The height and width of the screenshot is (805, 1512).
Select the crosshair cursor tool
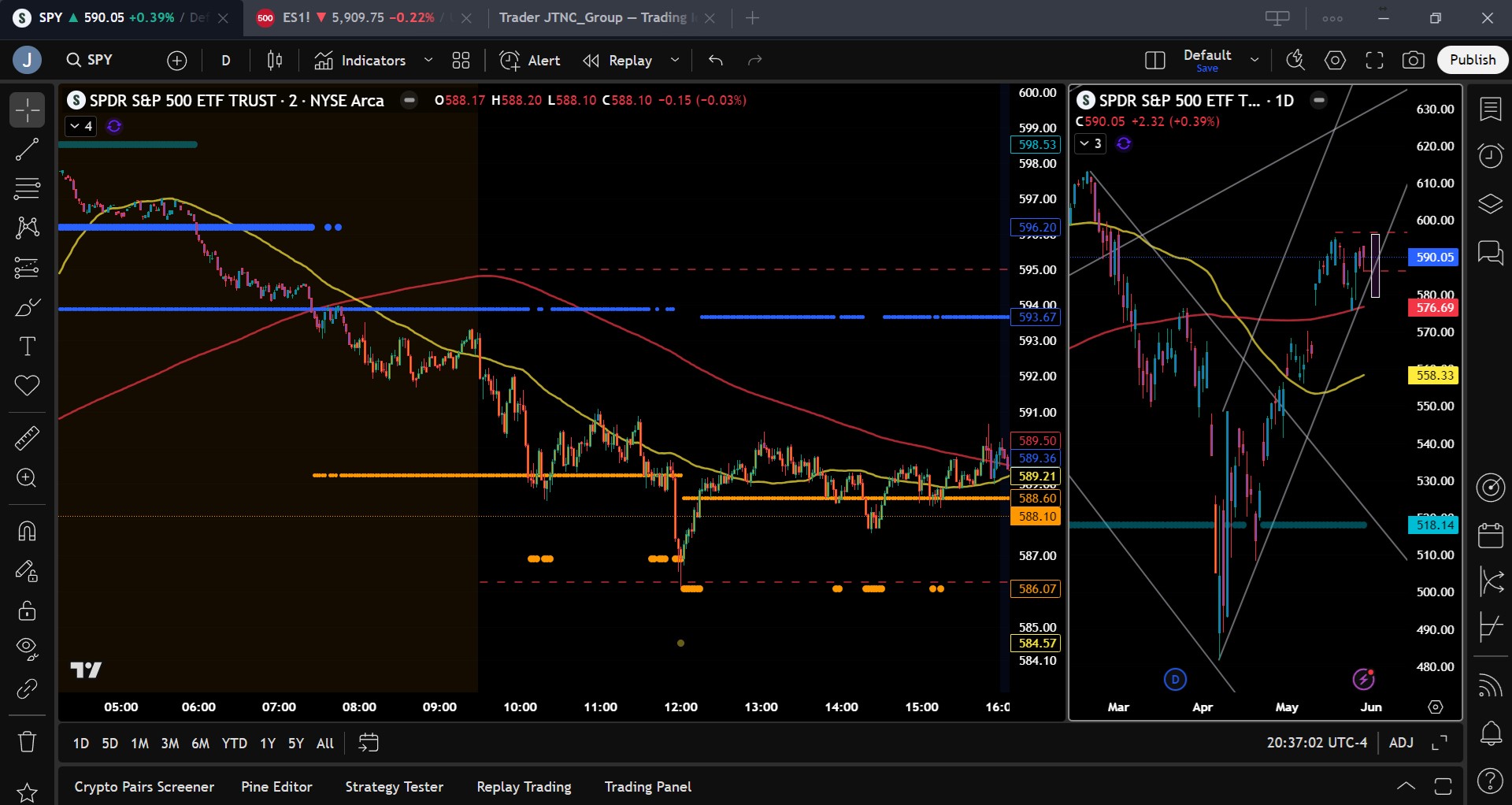click(27, 110)
